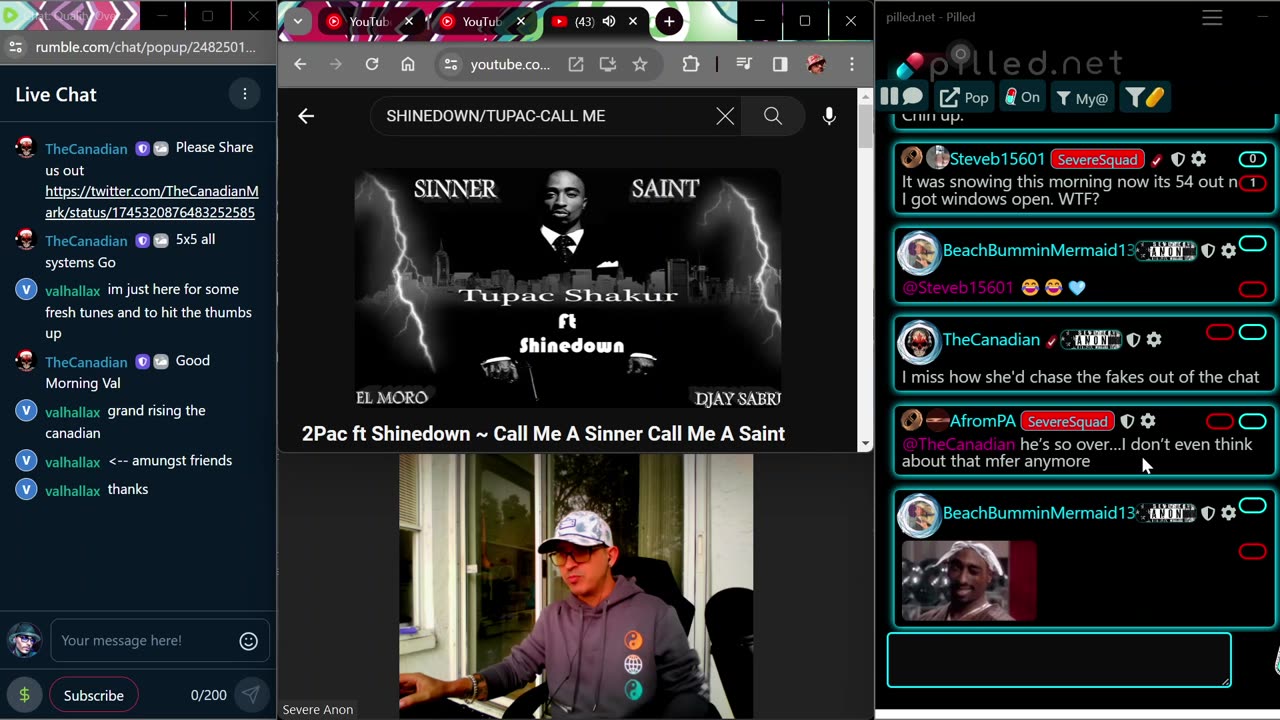Bookmark this page with the star
The height and width of the screenshot is (720, 1280).
pos(640,64)
